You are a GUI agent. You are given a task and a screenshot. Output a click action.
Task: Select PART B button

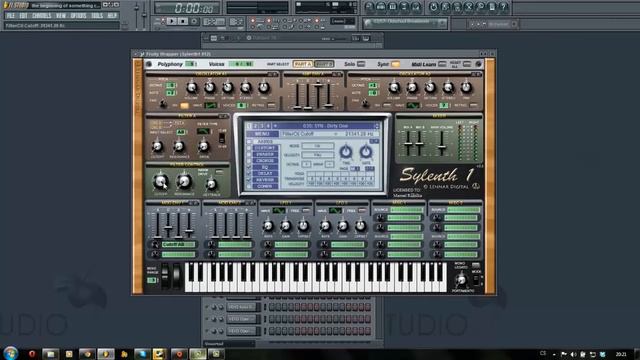[324, 64]
